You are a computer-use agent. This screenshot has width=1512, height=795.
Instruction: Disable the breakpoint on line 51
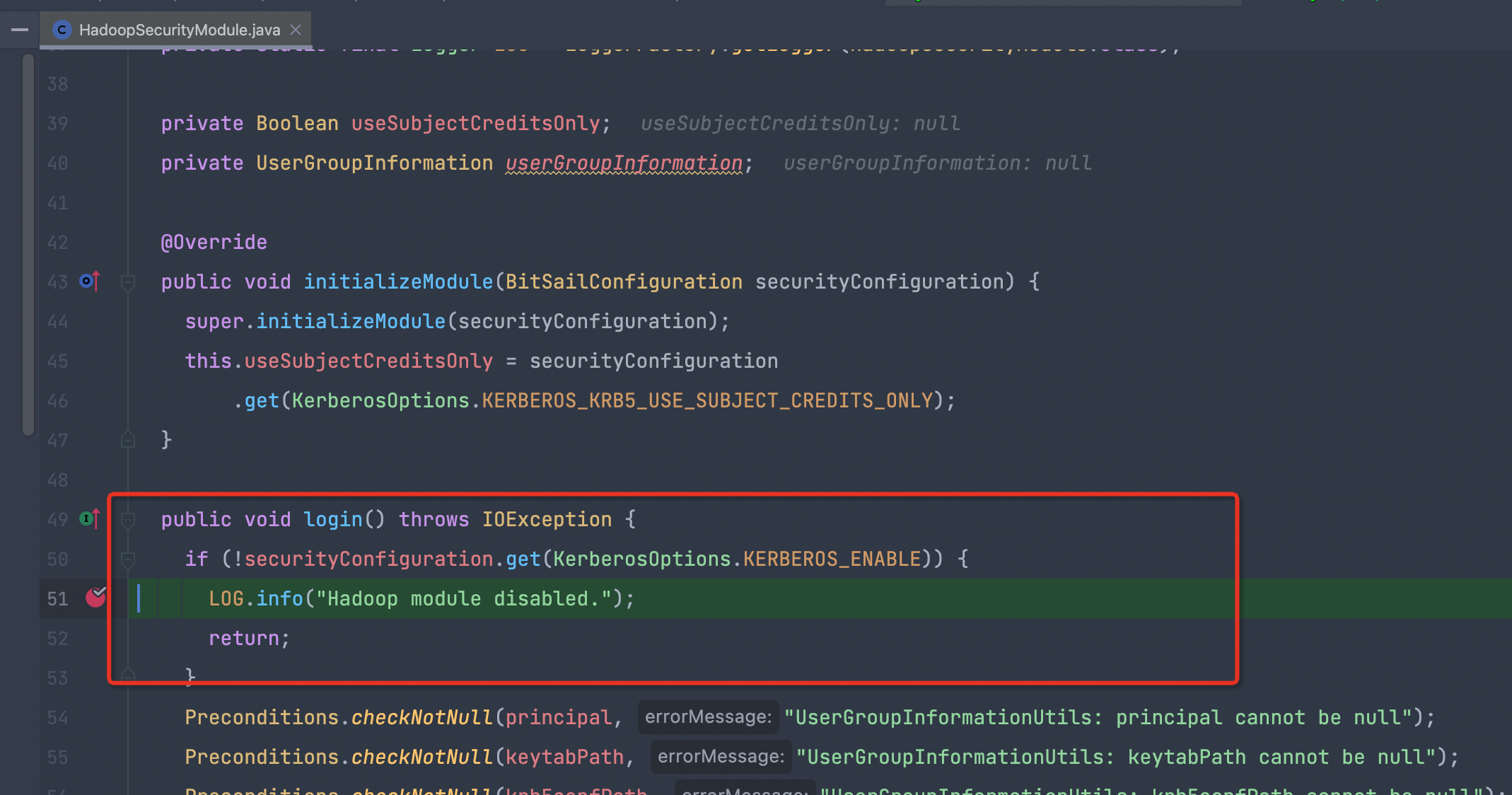click(x=95, y=598)
